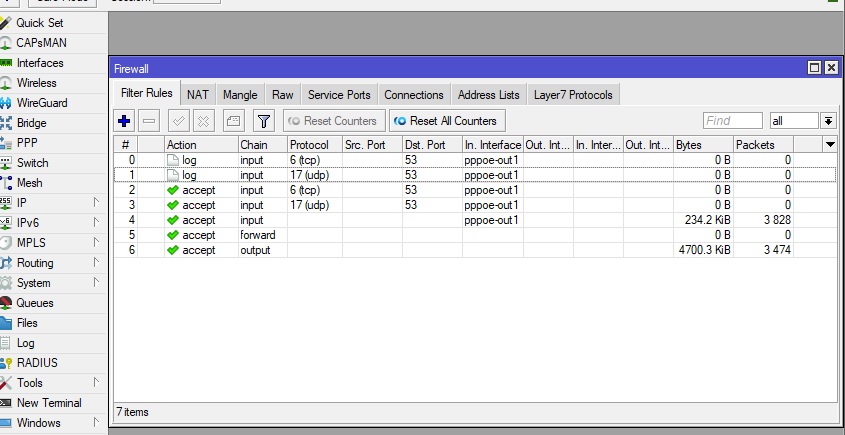Open CAPsMAN in the sidebar
This screenshot has width=845, height=435.
pos(41,43)
